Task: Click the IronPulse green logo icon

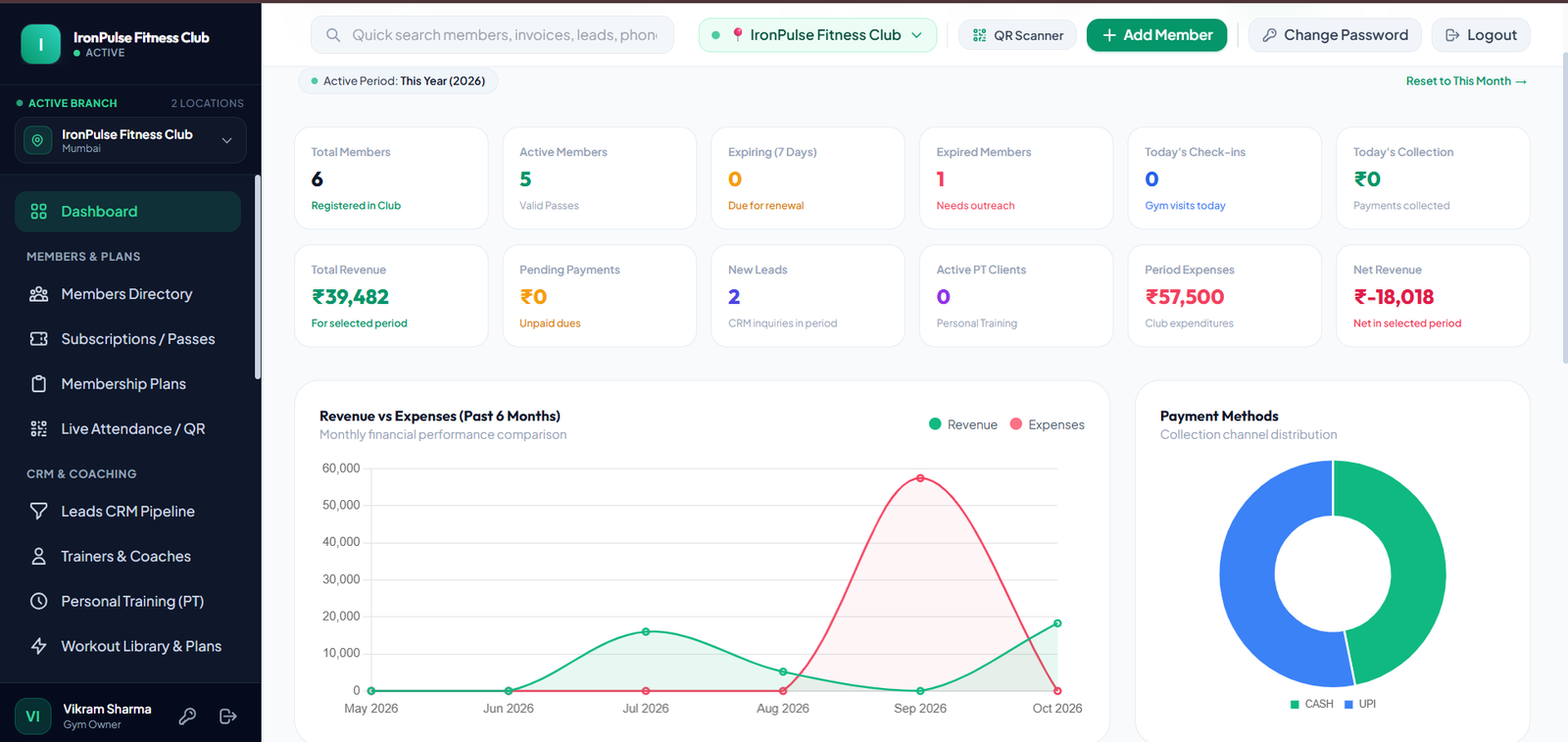Action: pos(41,44)
